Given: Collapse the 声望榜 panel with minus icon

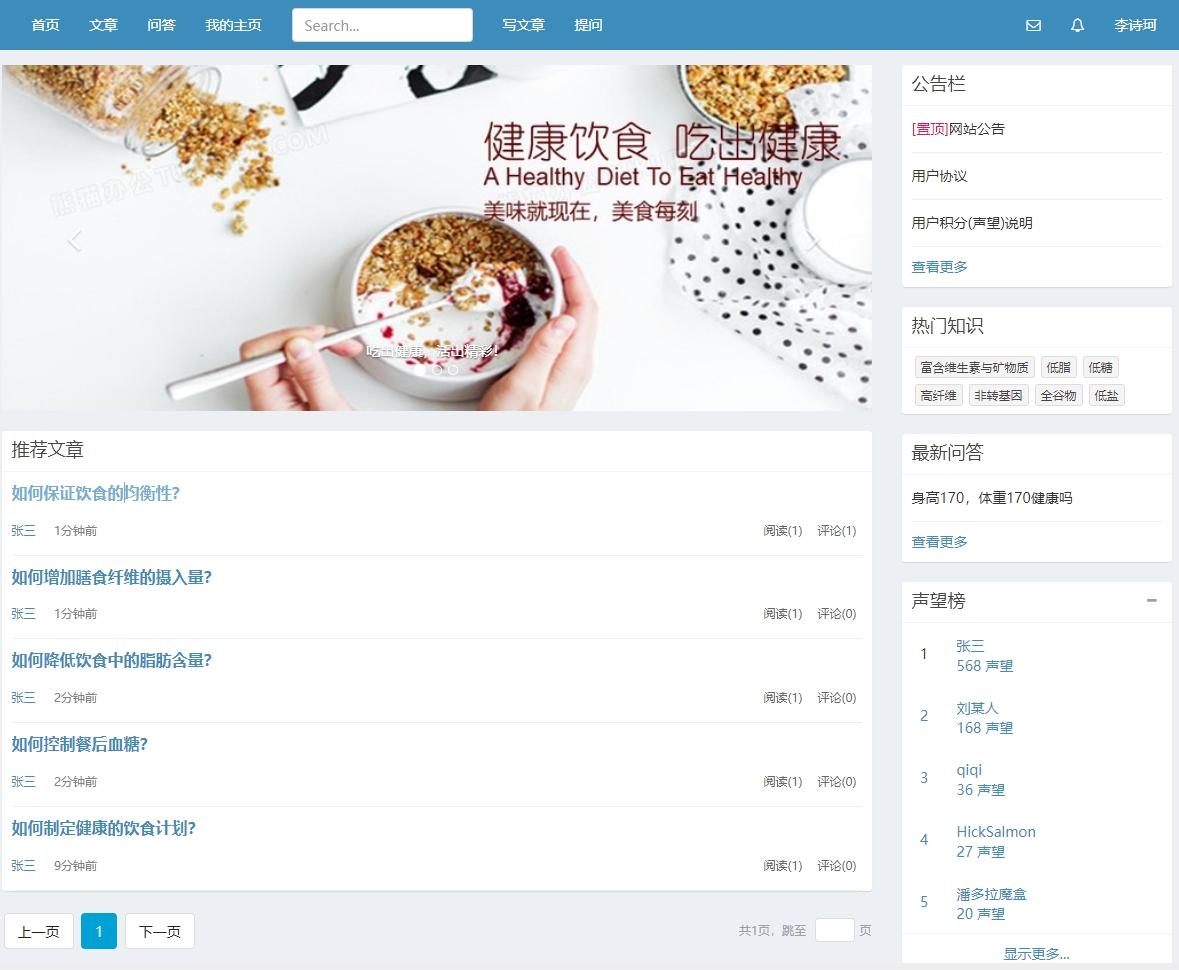Looking at the screenshot, I should [x=1151, y=600].
